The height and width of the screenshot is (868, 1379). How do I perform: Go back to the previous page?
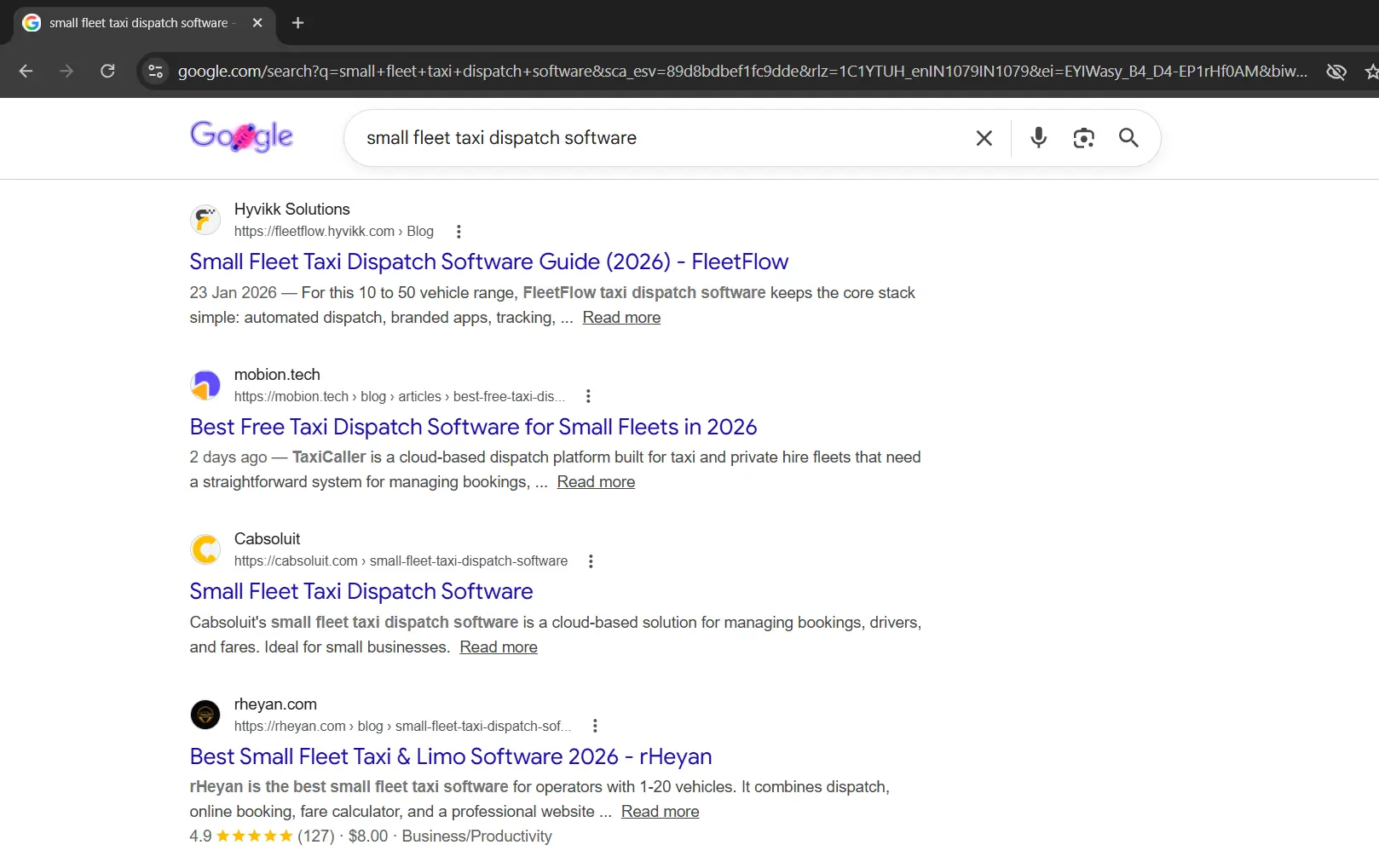click(x=26, y=72)
